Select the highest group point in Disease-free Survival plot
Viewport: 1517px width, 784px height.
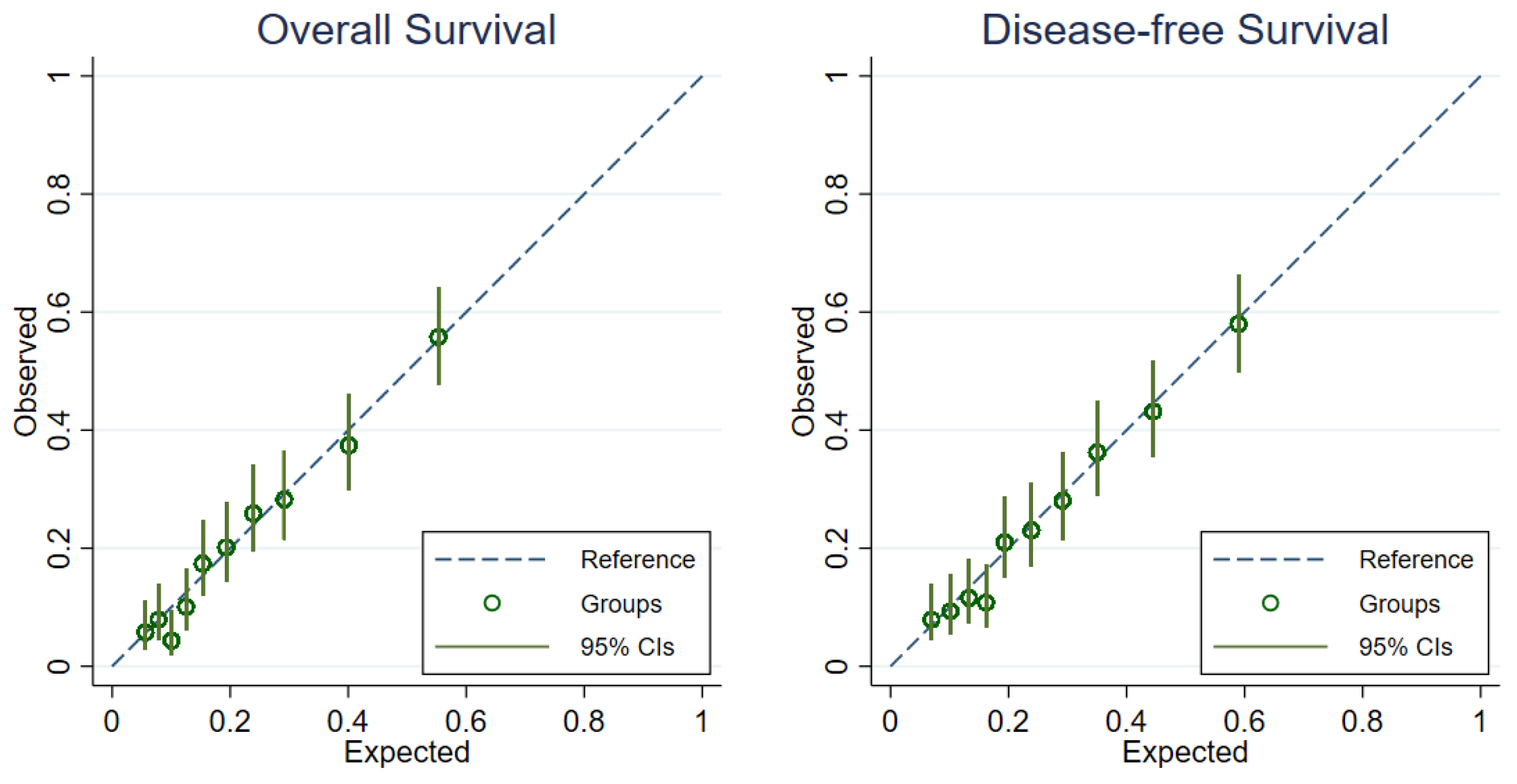tap(1238, 324)
